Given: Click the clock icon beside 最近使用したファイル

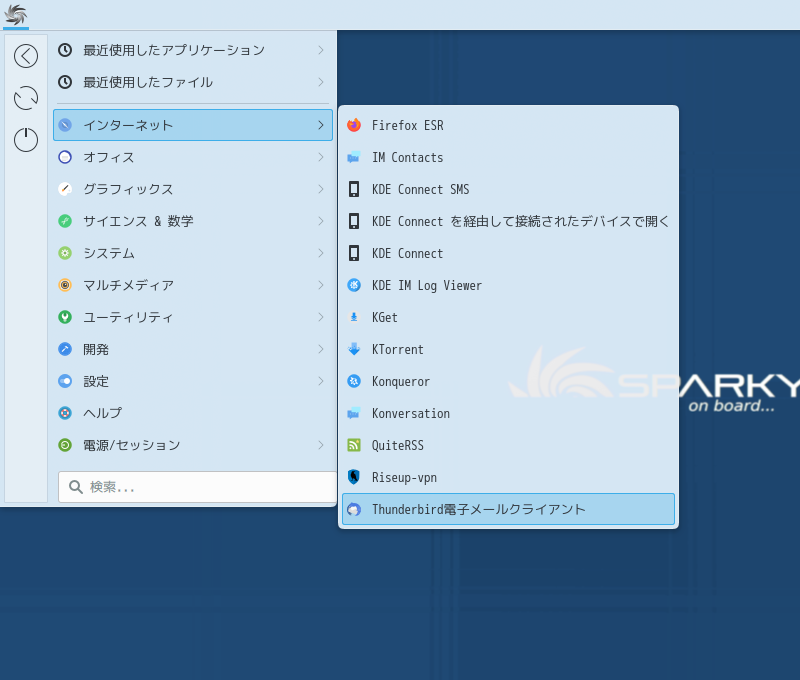Looking at the screenshot, I should pyautogui.click(x=65, y=82).
